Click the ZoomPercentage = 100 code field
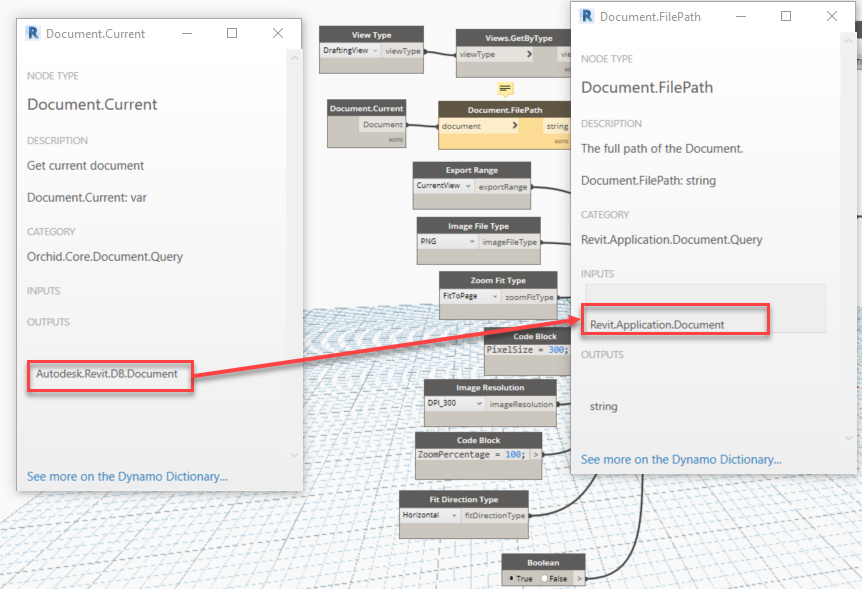Viewport: 862px width, 589px height. pyautogui.click(x=471, y=455)
